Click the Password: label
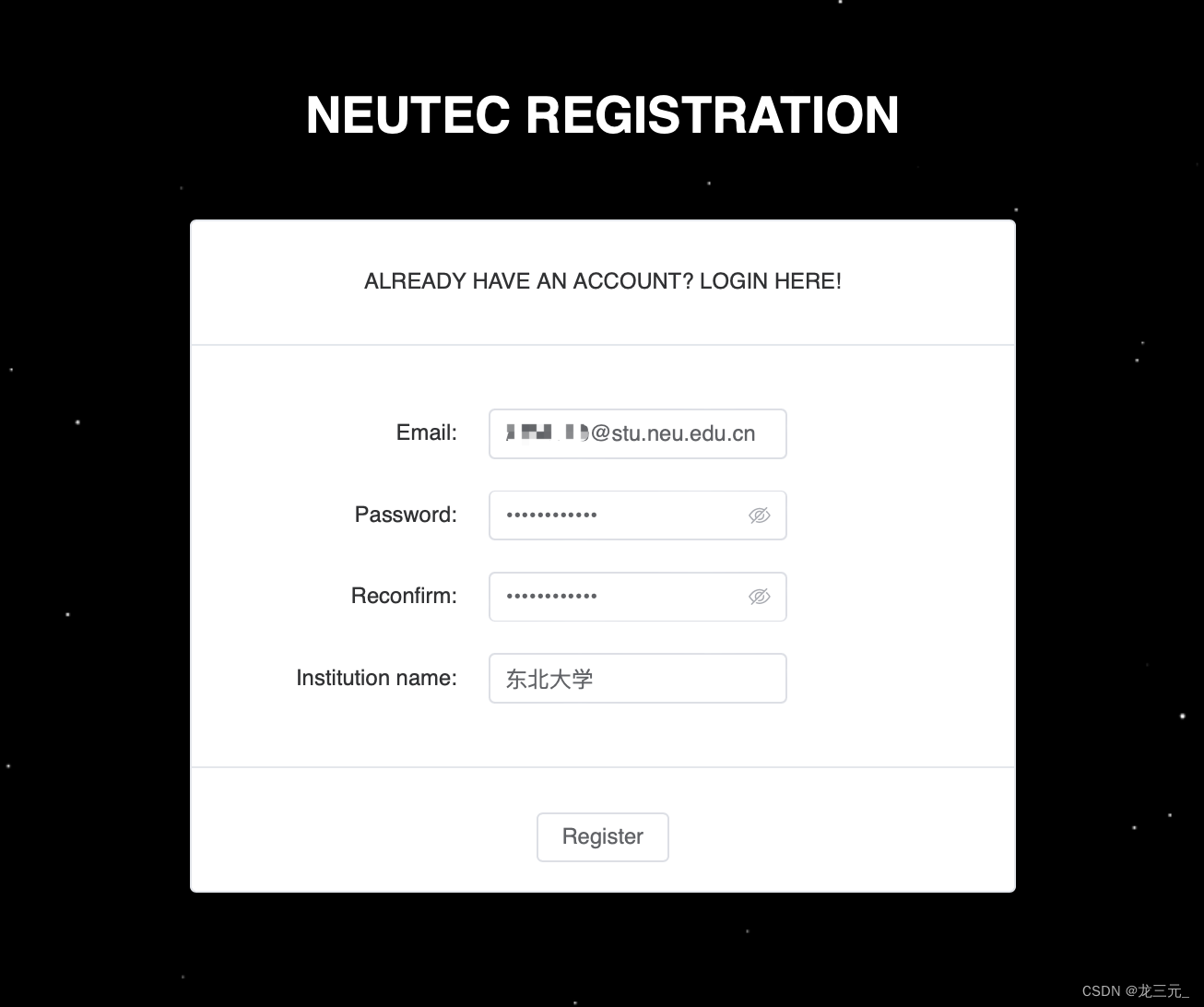This screenshot has width=1204, height=1007. (x=406, y=515)
